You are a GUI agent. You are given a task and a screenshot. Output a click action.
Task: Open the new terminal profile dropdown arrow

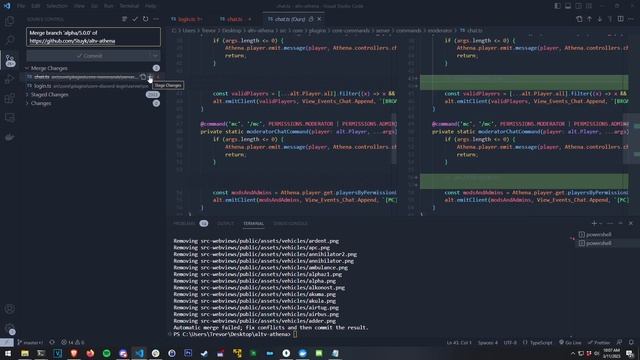pos(601,223)
